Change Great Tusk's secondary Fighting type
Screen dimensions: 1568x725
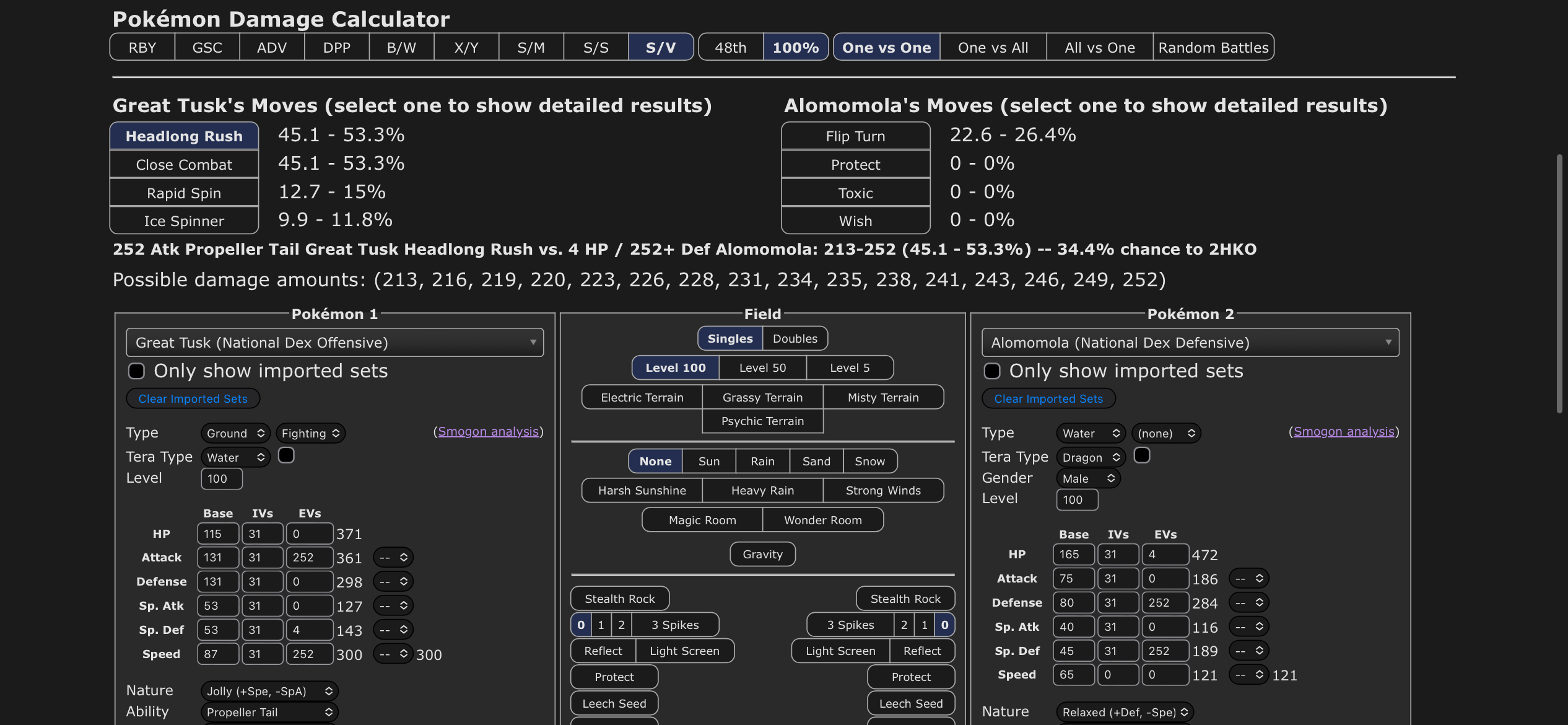310,433
